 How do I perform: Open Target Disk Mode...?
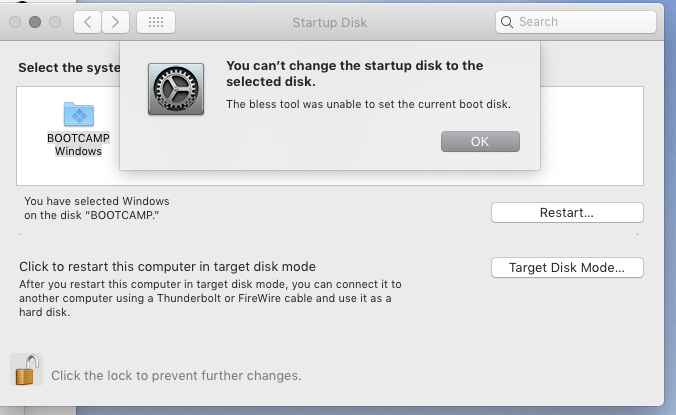click(567, 268)
